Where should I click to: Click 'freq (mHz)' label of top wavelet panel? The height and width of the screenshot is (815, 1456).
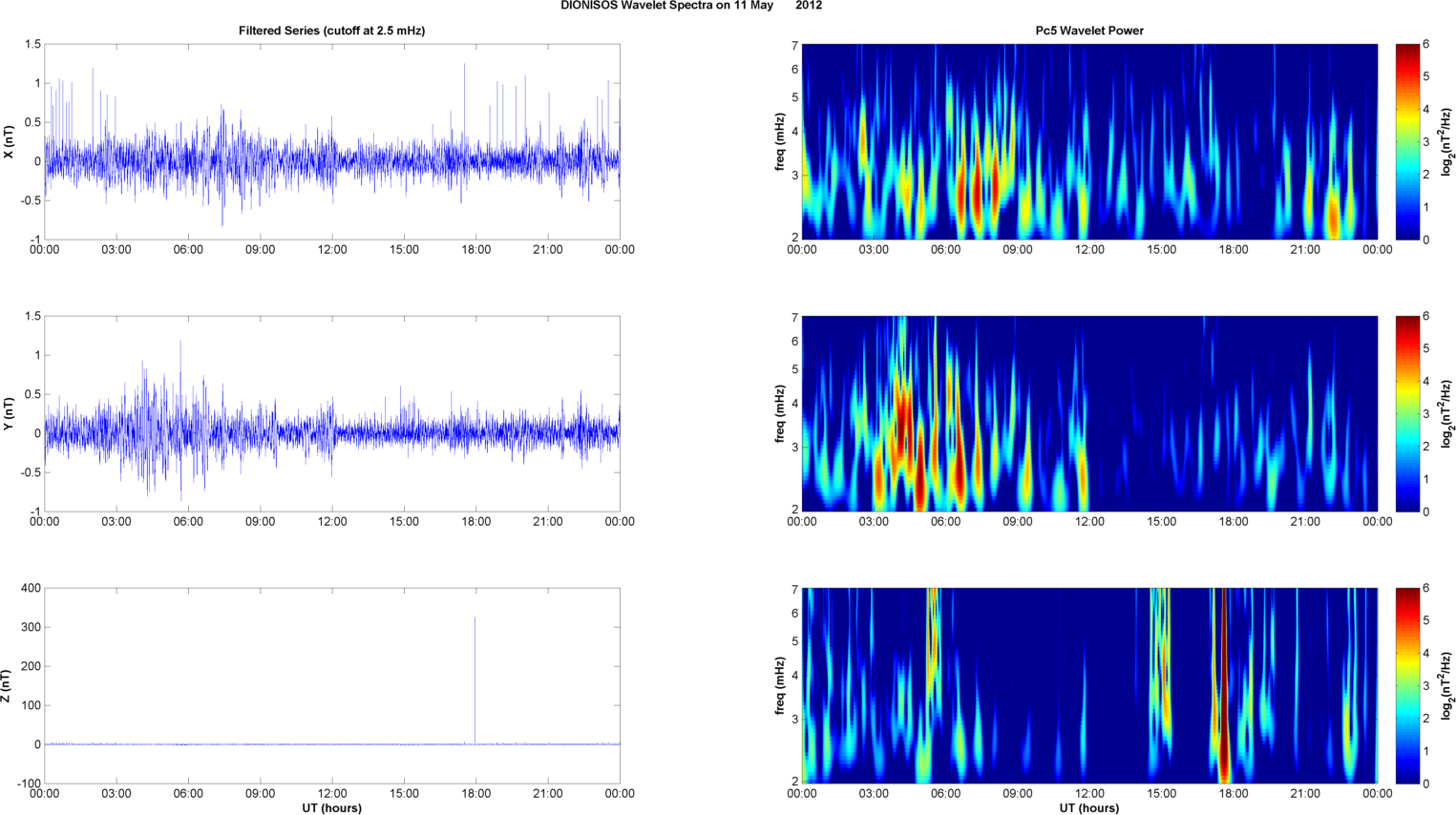(x=780, y=142)
